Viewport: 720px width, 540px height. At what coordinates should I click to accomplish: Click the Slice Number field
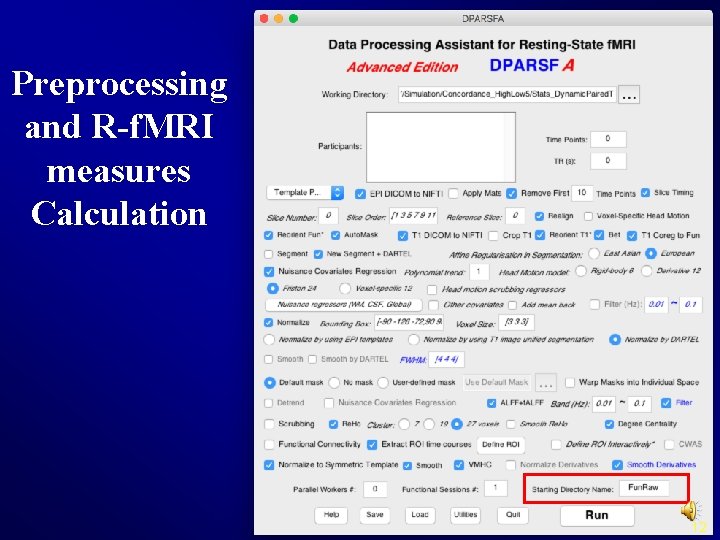[x=328, y=215]
